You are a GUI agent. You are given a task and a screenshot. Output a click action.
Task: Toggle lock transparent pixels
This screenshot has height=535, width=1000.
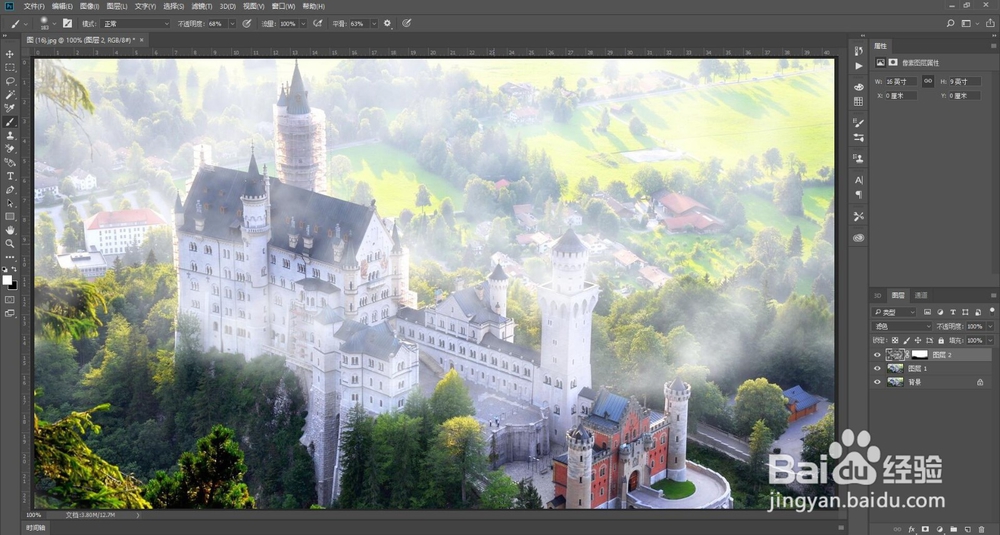[x=895, y=341]
